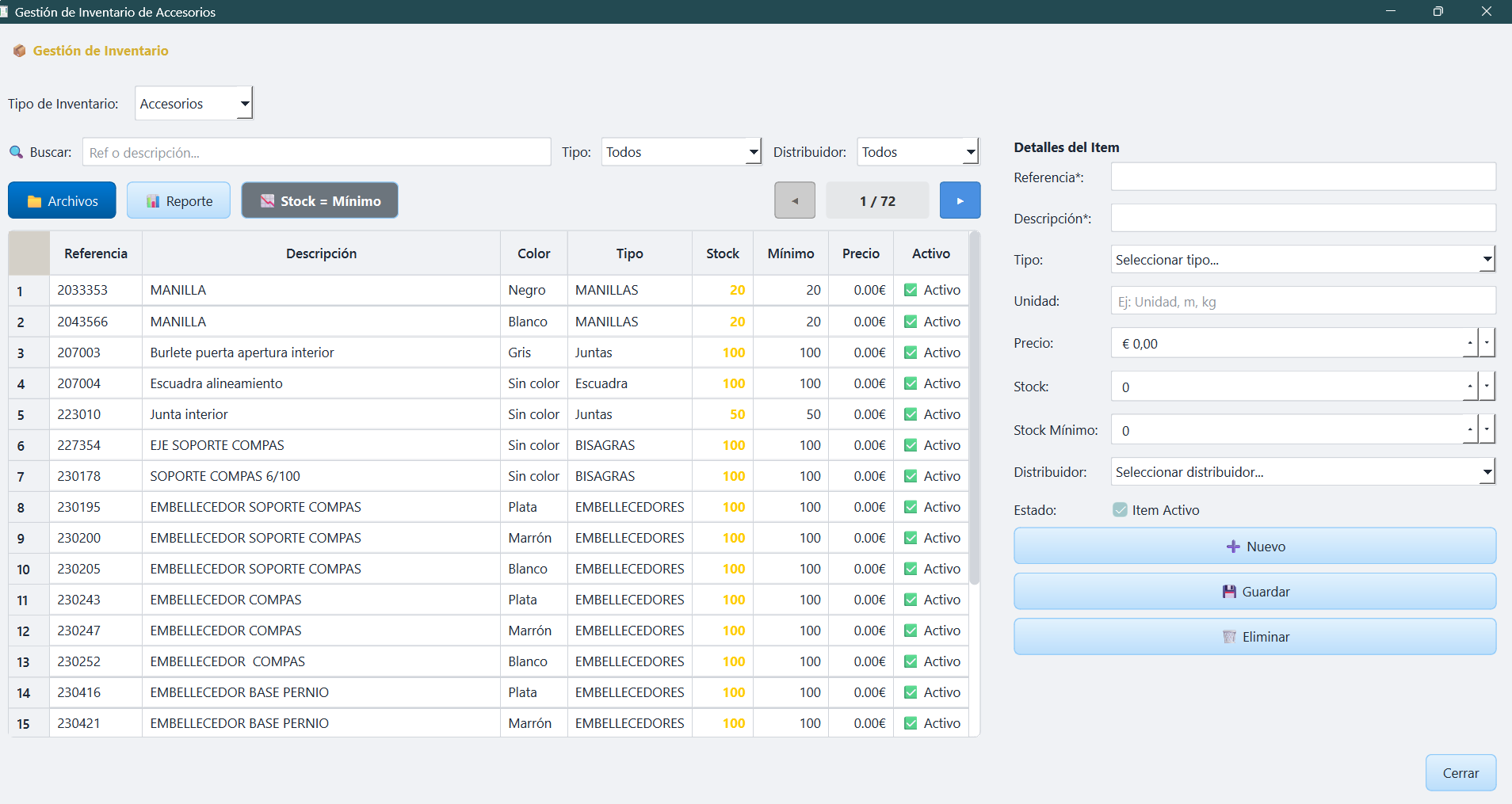Go to next page with right arrow
Screen dimensions: 1512x804
tap(960, 201)
